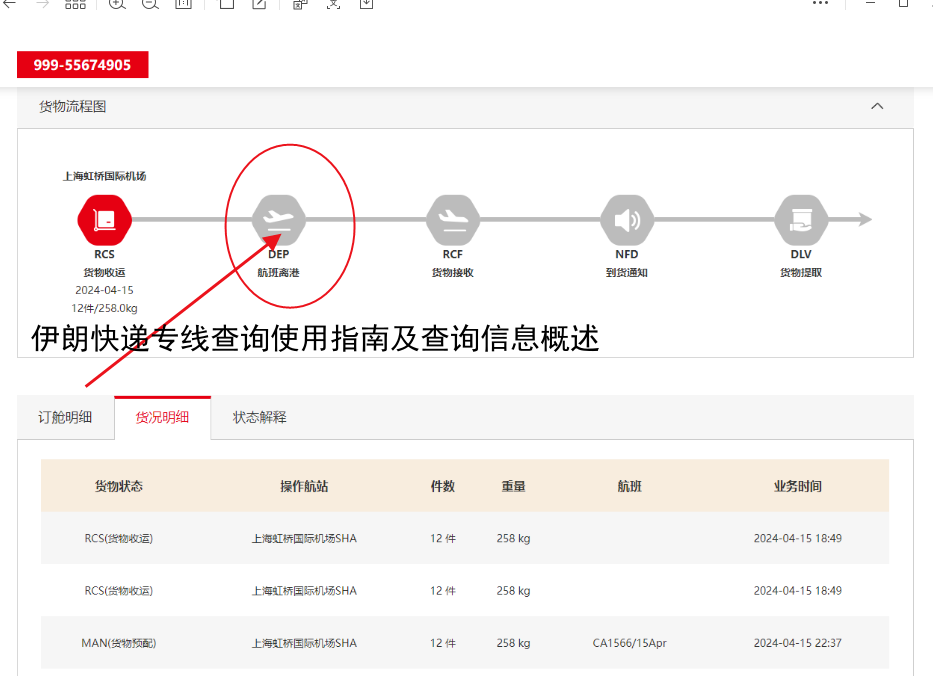Screen dimensions: 933x676
Task: Collapse the 货物流程图 section chevron
Action: click(877, 106)
